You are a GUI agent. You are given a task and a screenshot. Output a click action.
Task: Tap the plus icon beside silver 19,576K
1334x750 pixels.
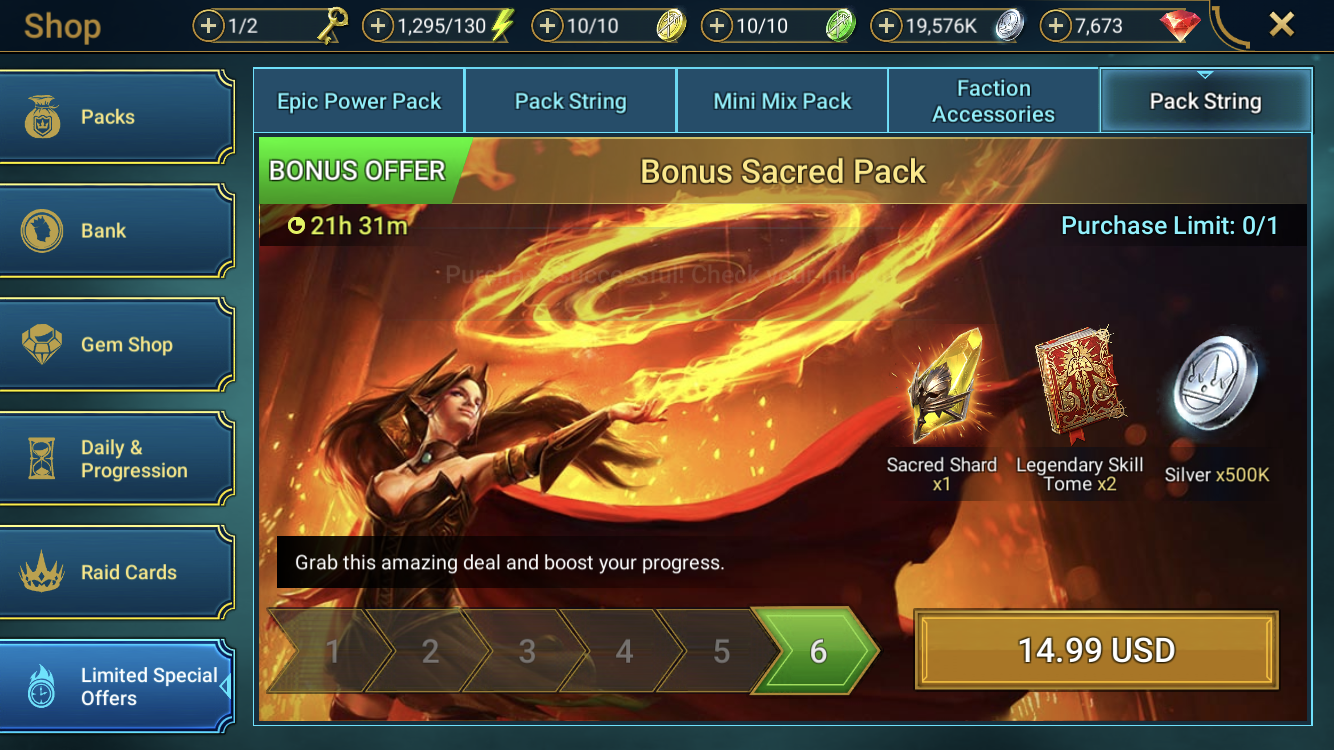[x=886, y=26]
